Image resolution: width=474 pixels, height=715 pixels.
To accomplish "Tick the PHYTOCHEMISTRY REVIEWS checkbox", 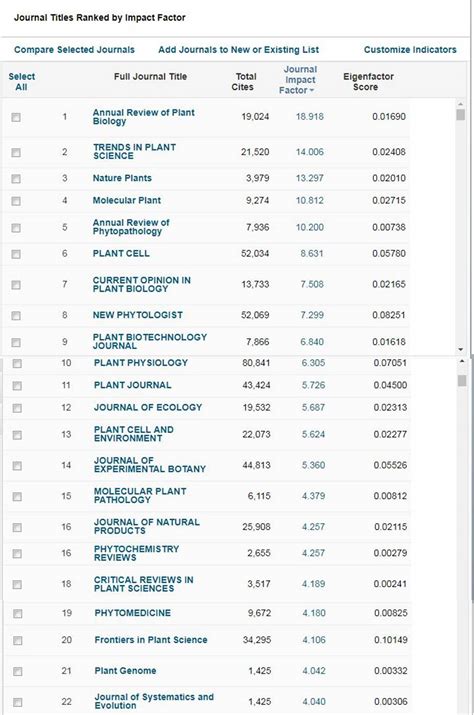I will 17,554.
